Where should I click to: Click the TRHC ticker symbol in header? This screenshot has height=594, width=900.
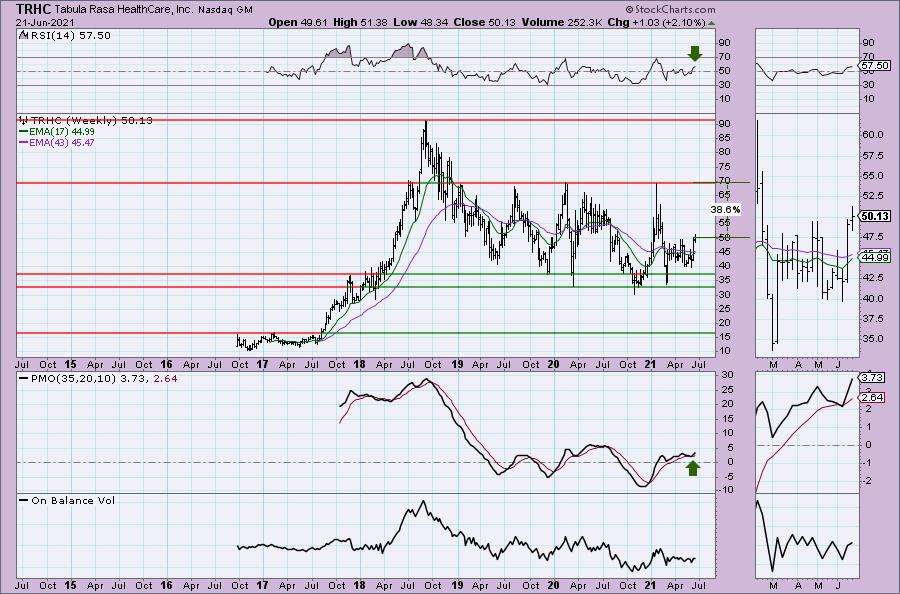point(34,9)
